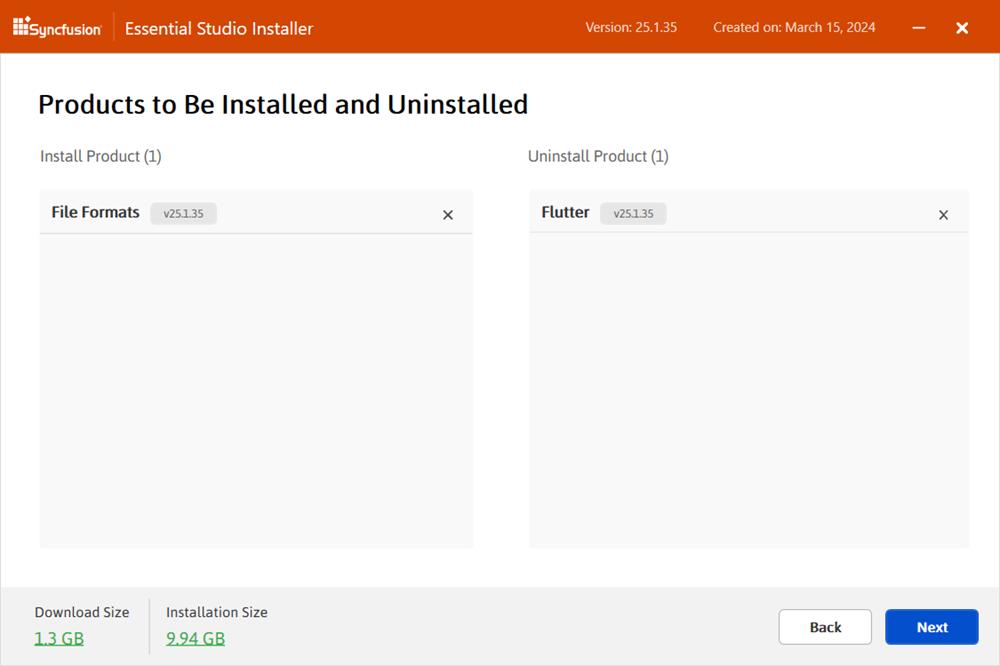Select the File Formats product name
This screenshot has height=666, width=1000.
point(95,212)
